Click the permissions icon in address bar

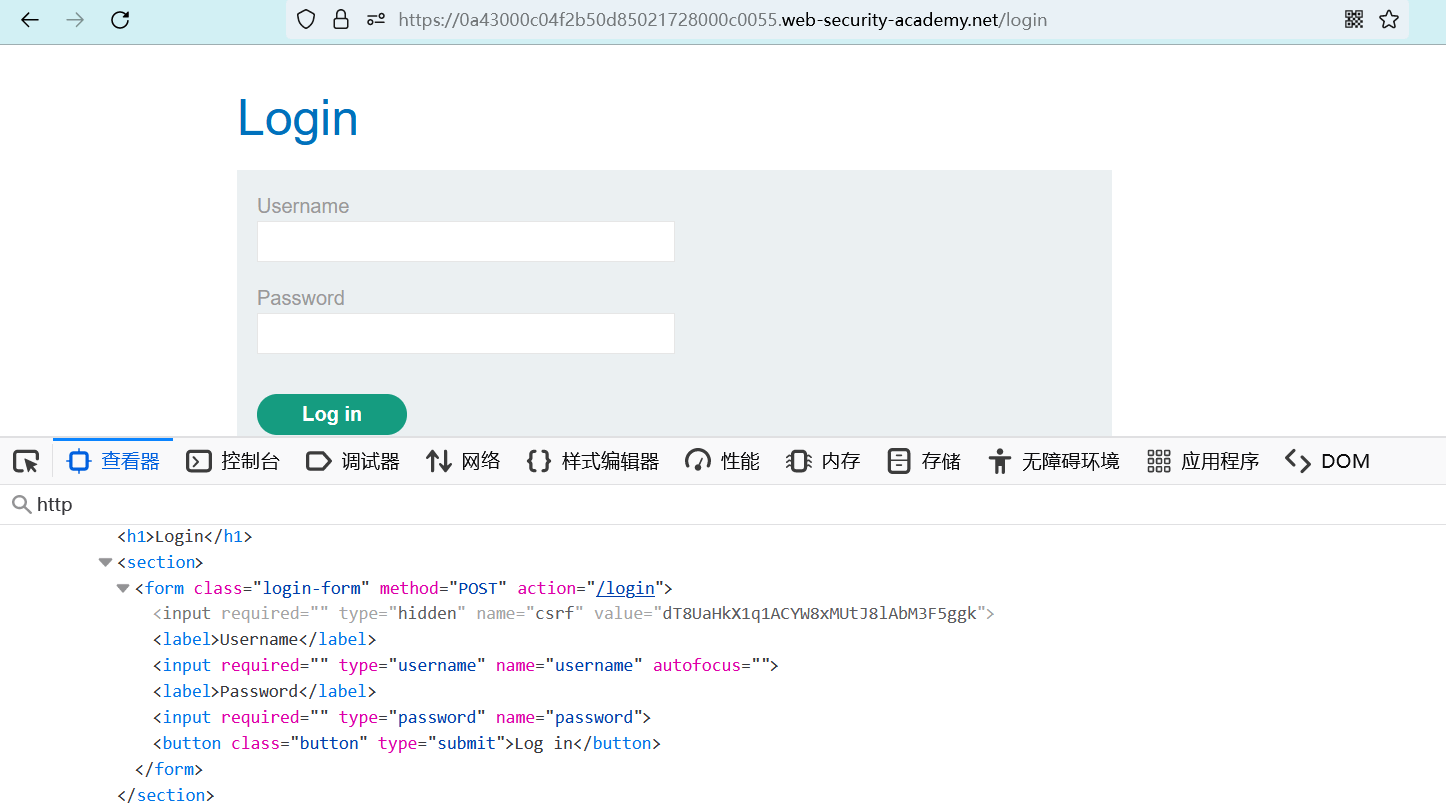pos(375,19)
